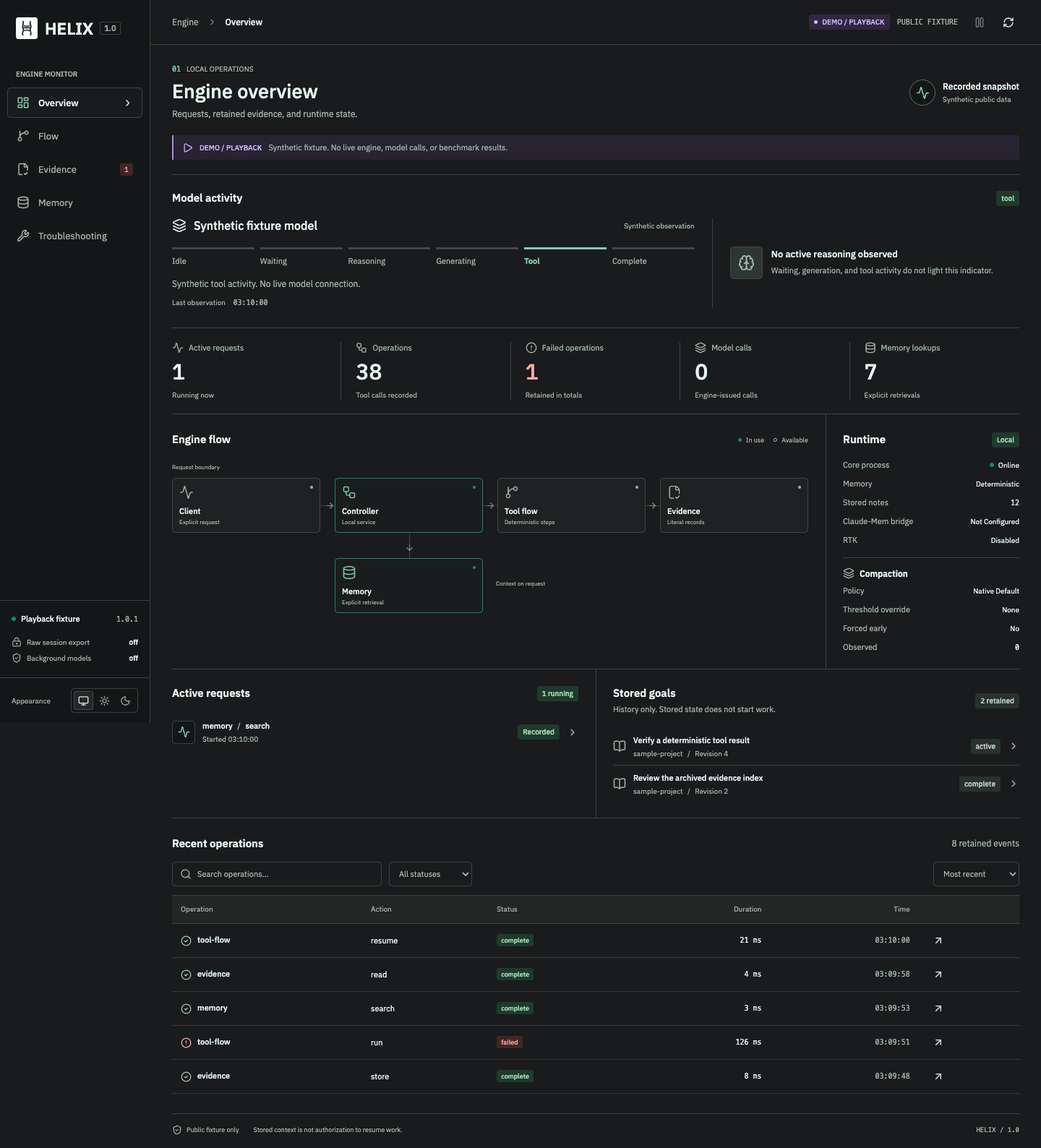Click the brain icon beside No active reasoning observed
The width and height of the screenshot is (1041, 1148).
pos(746,262)
